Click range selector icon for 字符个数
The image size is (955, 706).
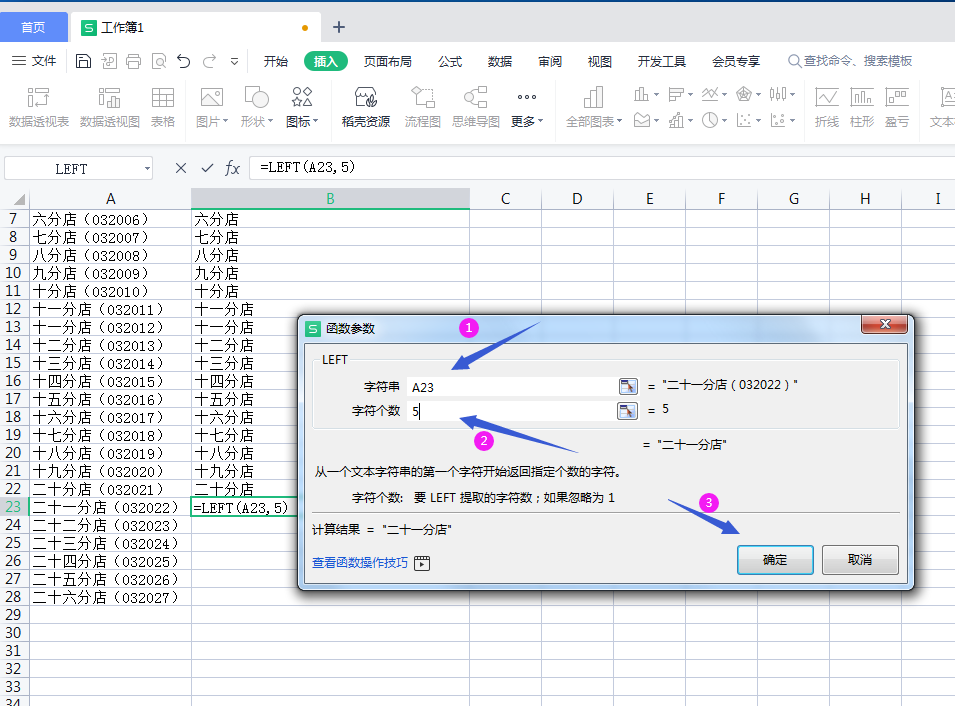(628, 411)
